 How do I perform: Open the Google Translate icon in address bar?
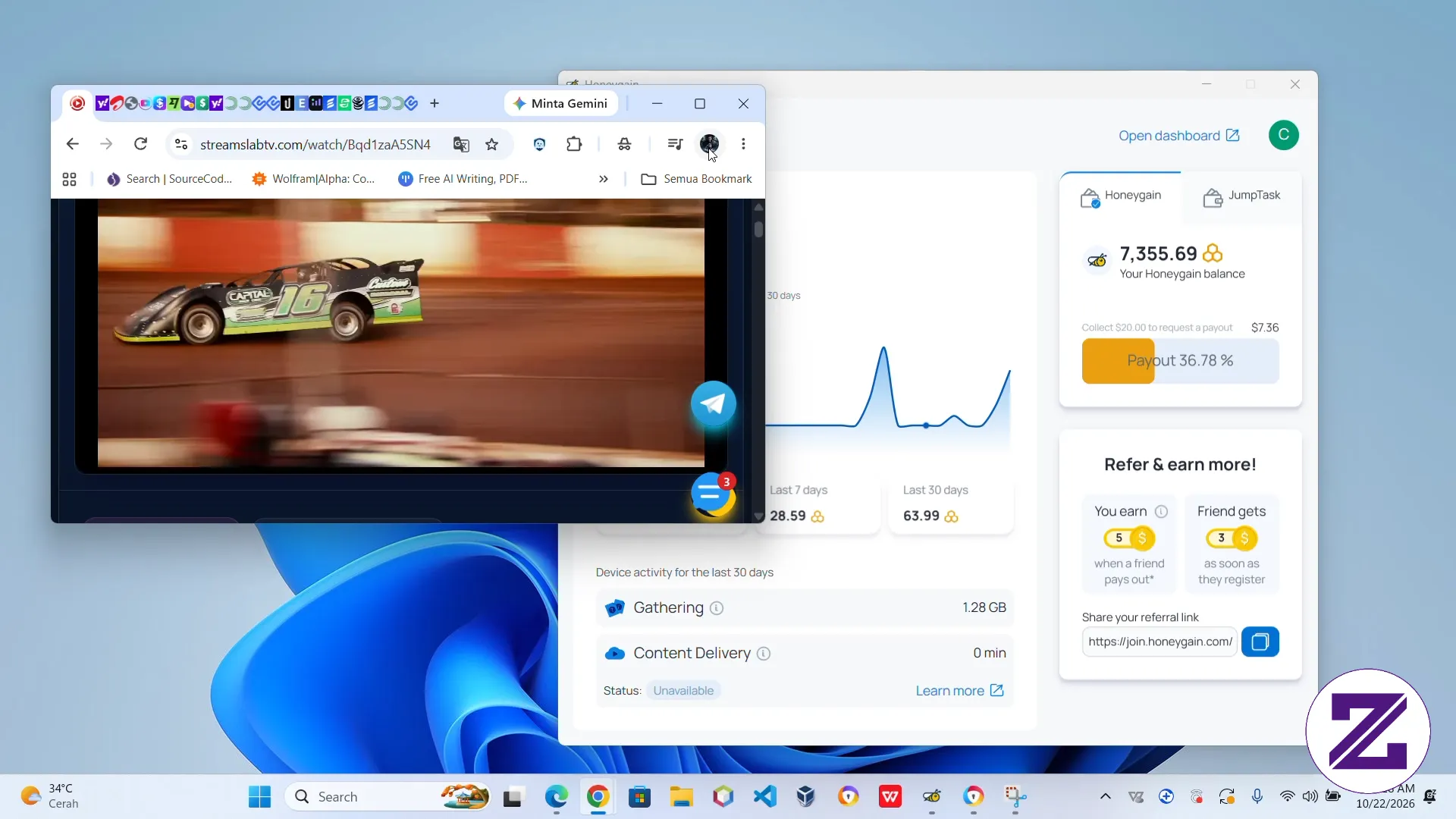pyautogui.click(x=461, y=144)
